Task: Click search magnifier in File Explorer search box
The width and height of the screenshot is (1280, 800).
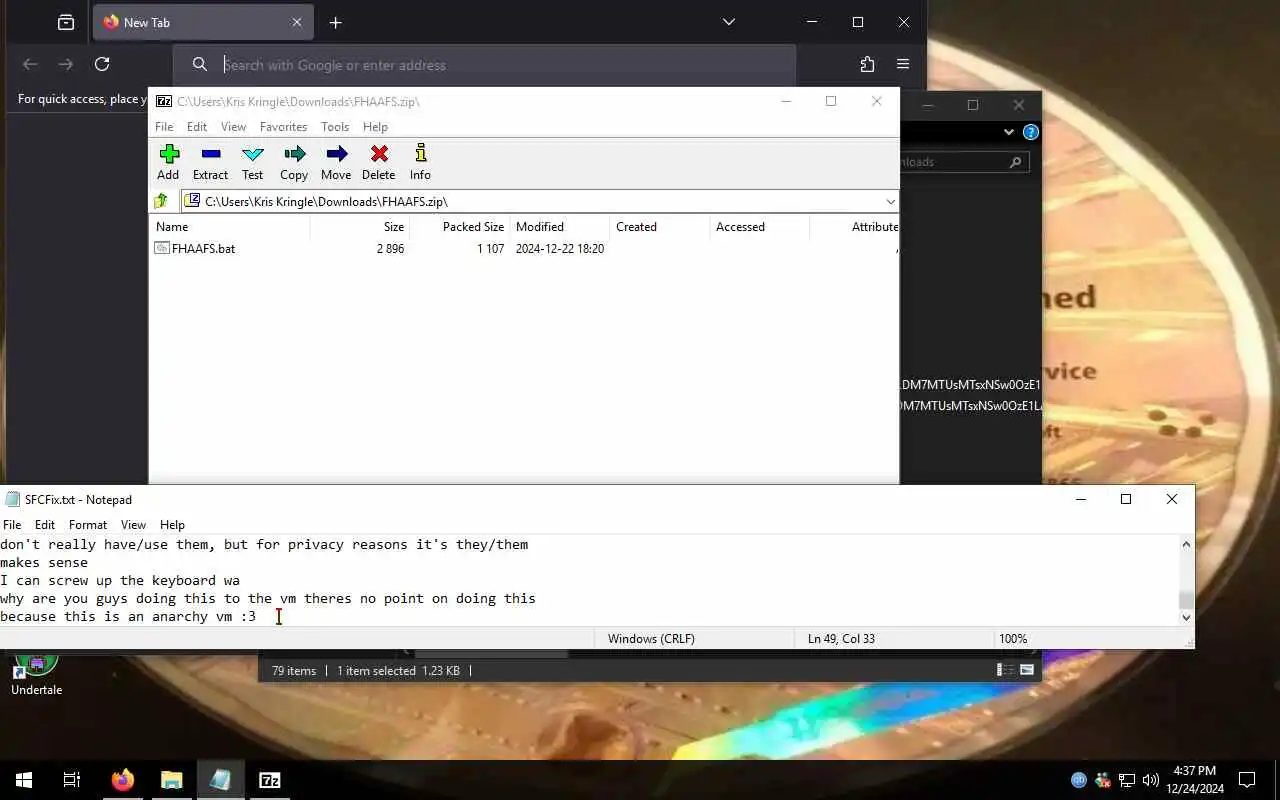Action: tap(1015, 162)
